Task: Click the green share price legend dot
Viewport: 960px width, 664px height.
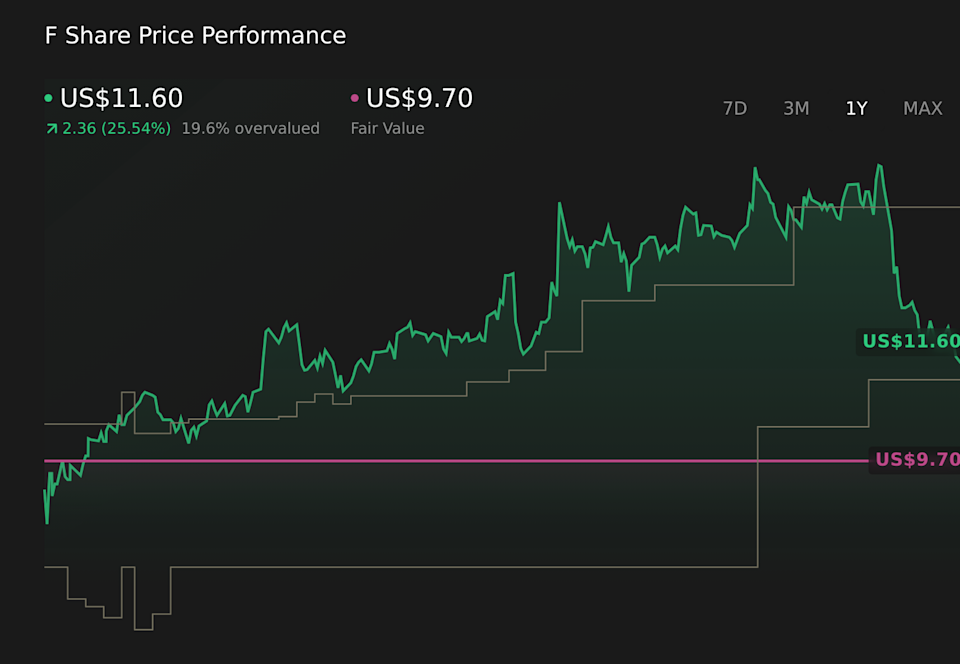Action: pyautogui.click(x=47, y=98)
